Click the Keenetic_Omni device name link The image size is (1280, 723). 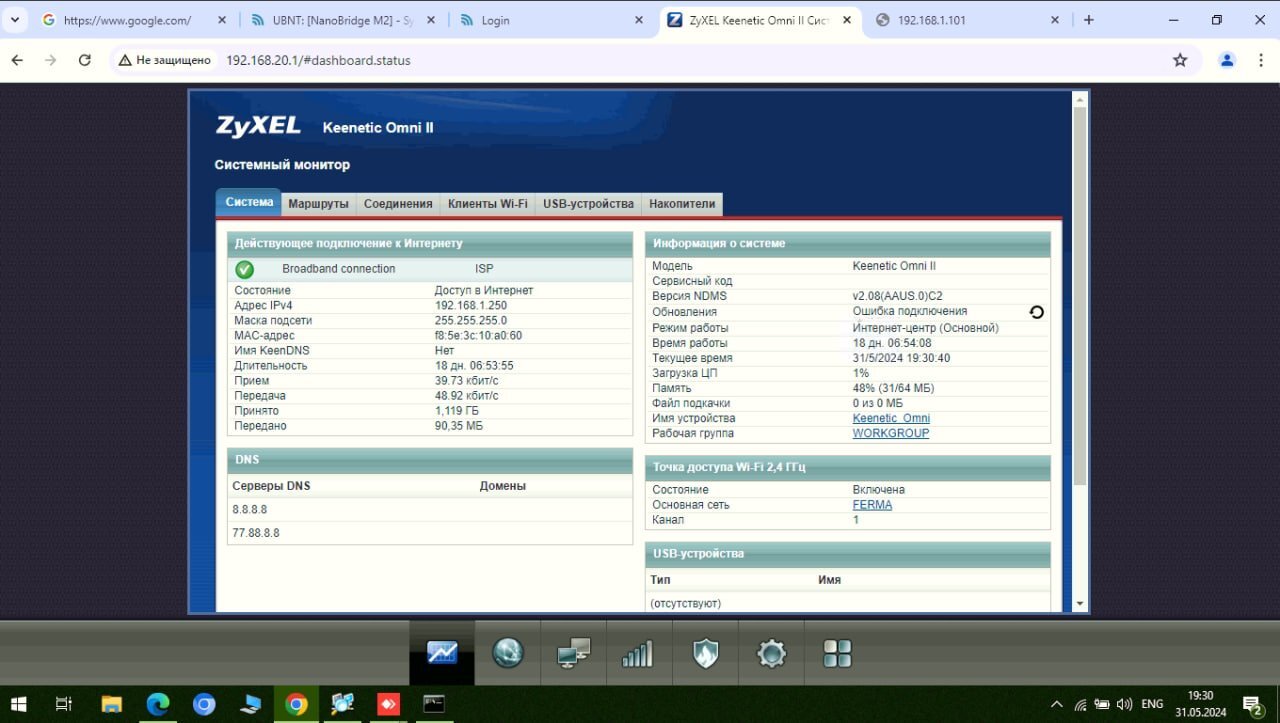(891, 418)
